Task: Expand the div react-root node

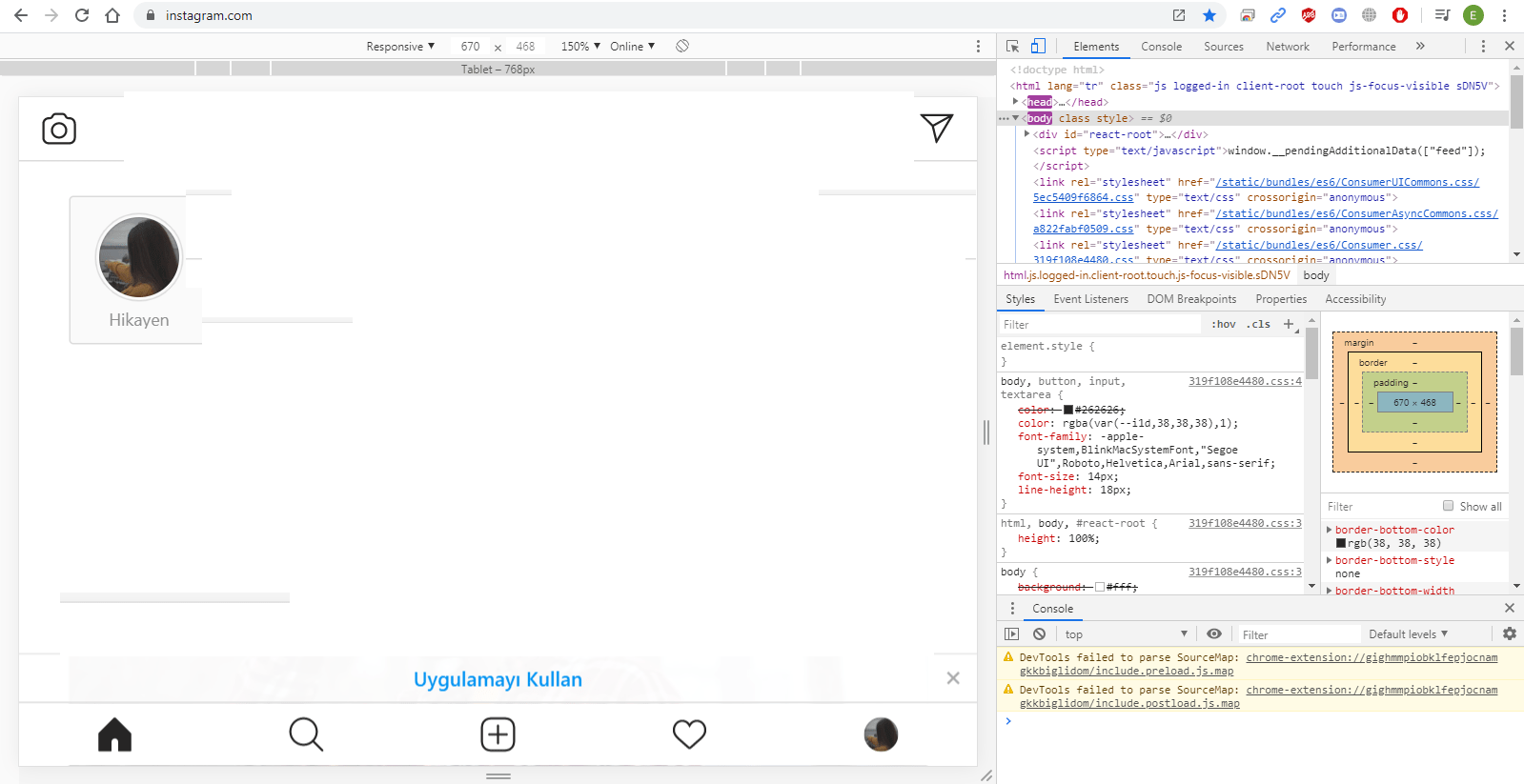Action: [x=1026, y=134]
